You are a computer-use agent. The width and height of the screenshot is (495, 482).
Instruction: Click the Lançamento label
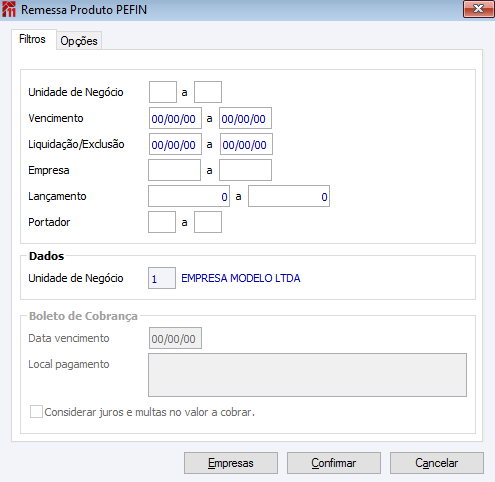57,196
